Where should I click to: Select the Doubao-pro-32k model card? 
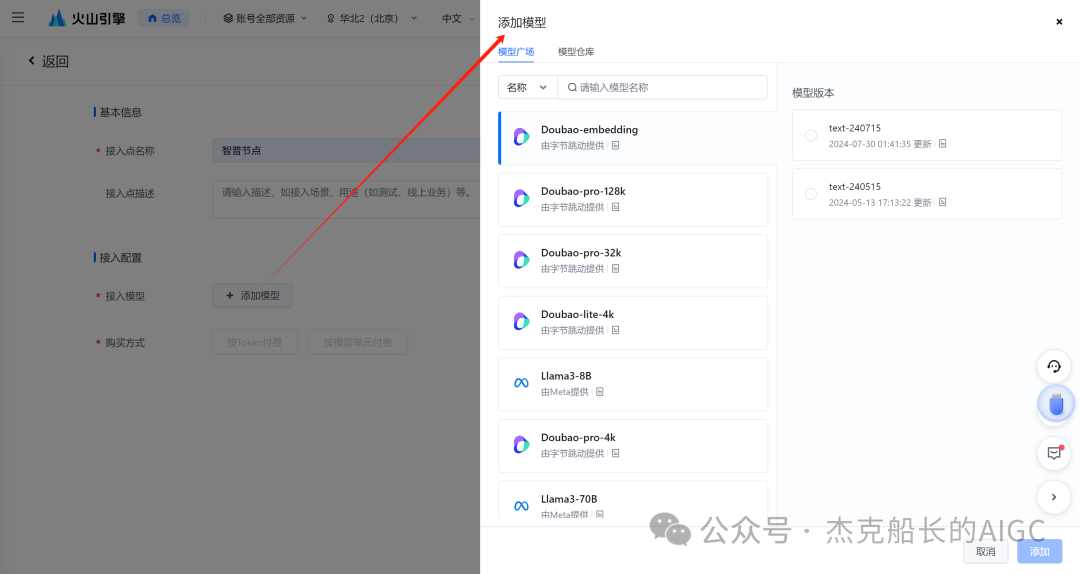click(x=633, y=261)
